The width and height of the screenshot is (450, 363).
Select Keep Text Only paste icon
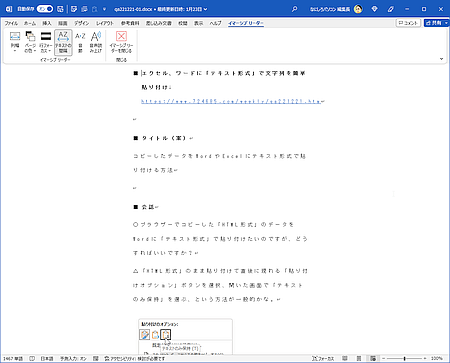click(x=166, y=334)
